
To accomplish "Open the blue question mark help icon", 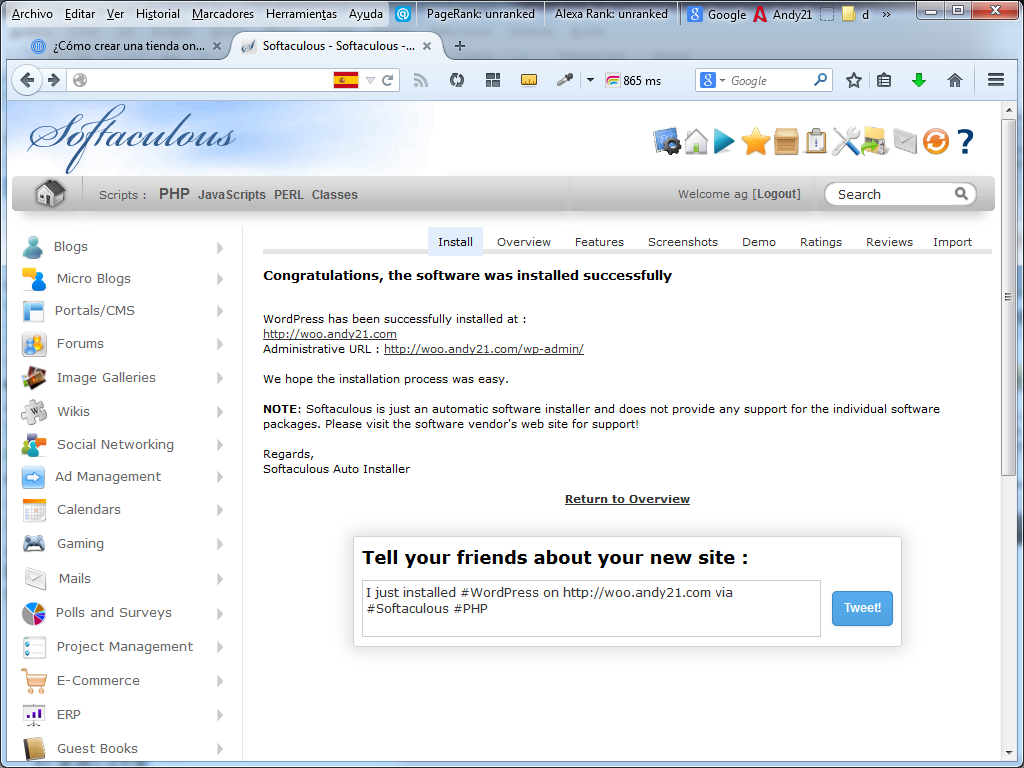I will 965,142.
